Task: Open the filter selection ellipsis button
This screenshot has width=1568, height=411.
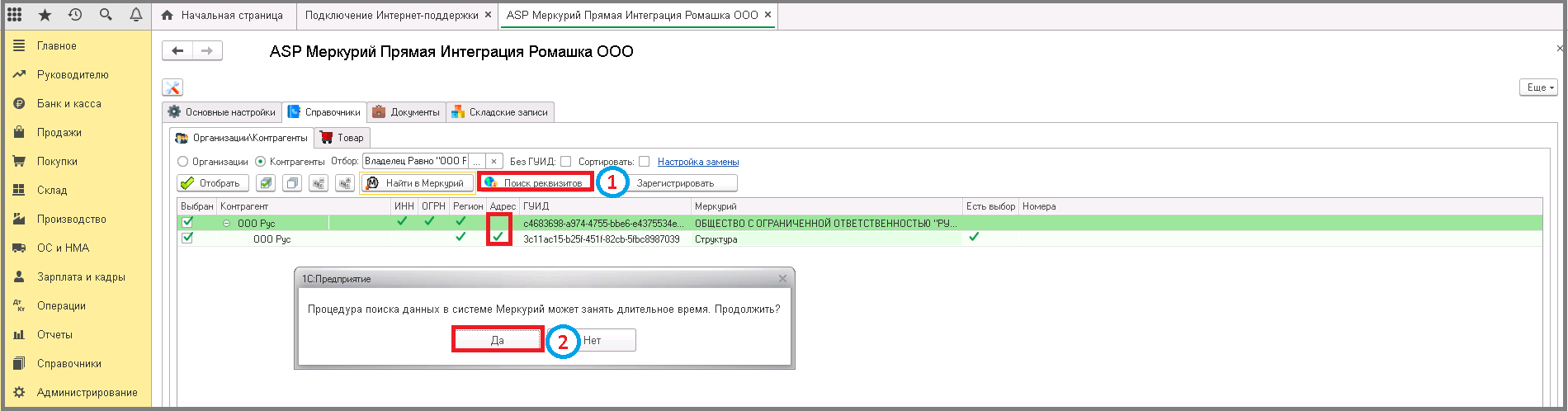Action: [x=476, y=161]
